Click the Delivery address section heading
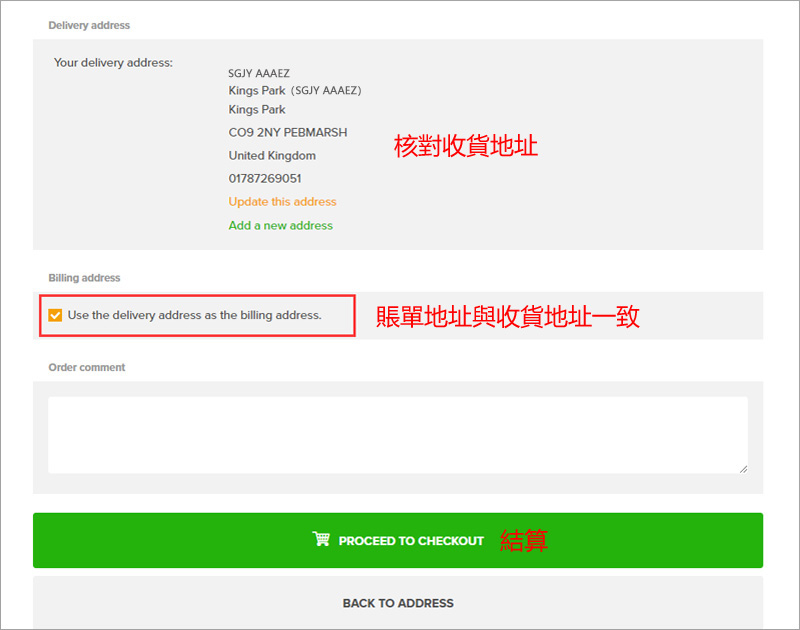The image size is (800, 630). (89, 25)
